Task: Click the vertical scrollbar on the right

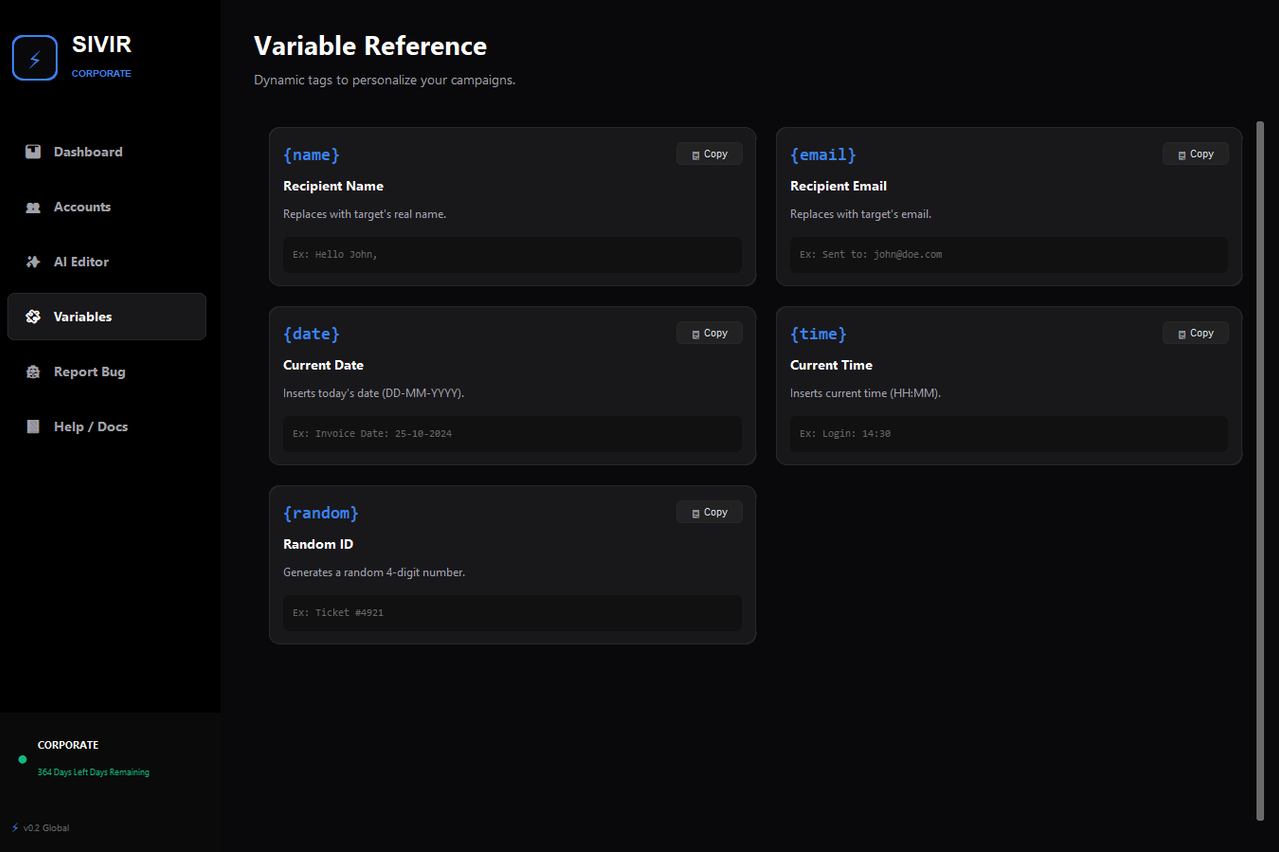Action: [1259, 470]
